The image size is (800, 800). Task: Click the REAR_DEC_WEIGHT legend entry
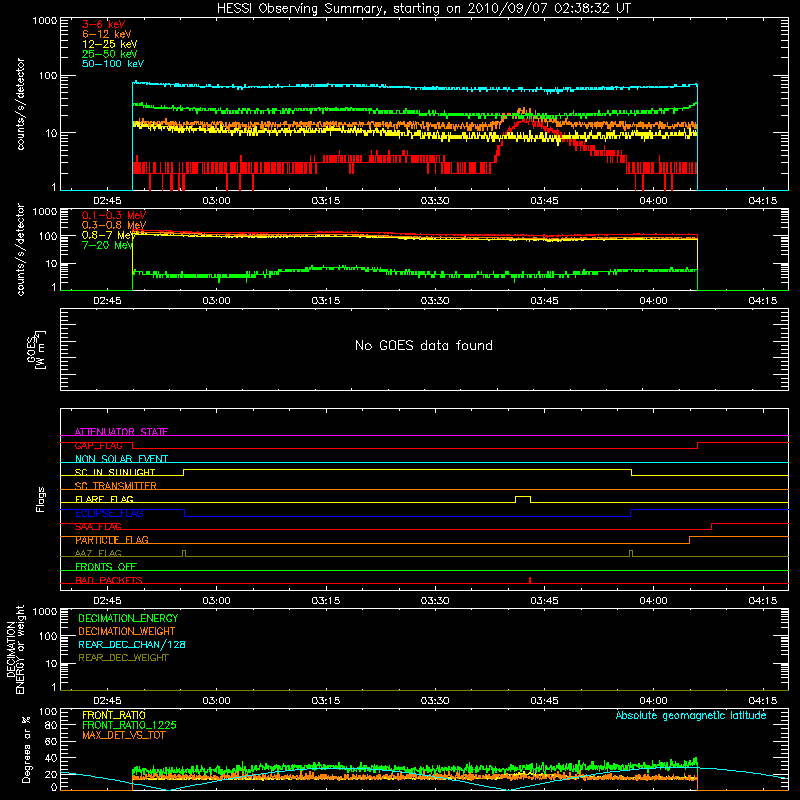pyautogui.click(x=123, y=658)
